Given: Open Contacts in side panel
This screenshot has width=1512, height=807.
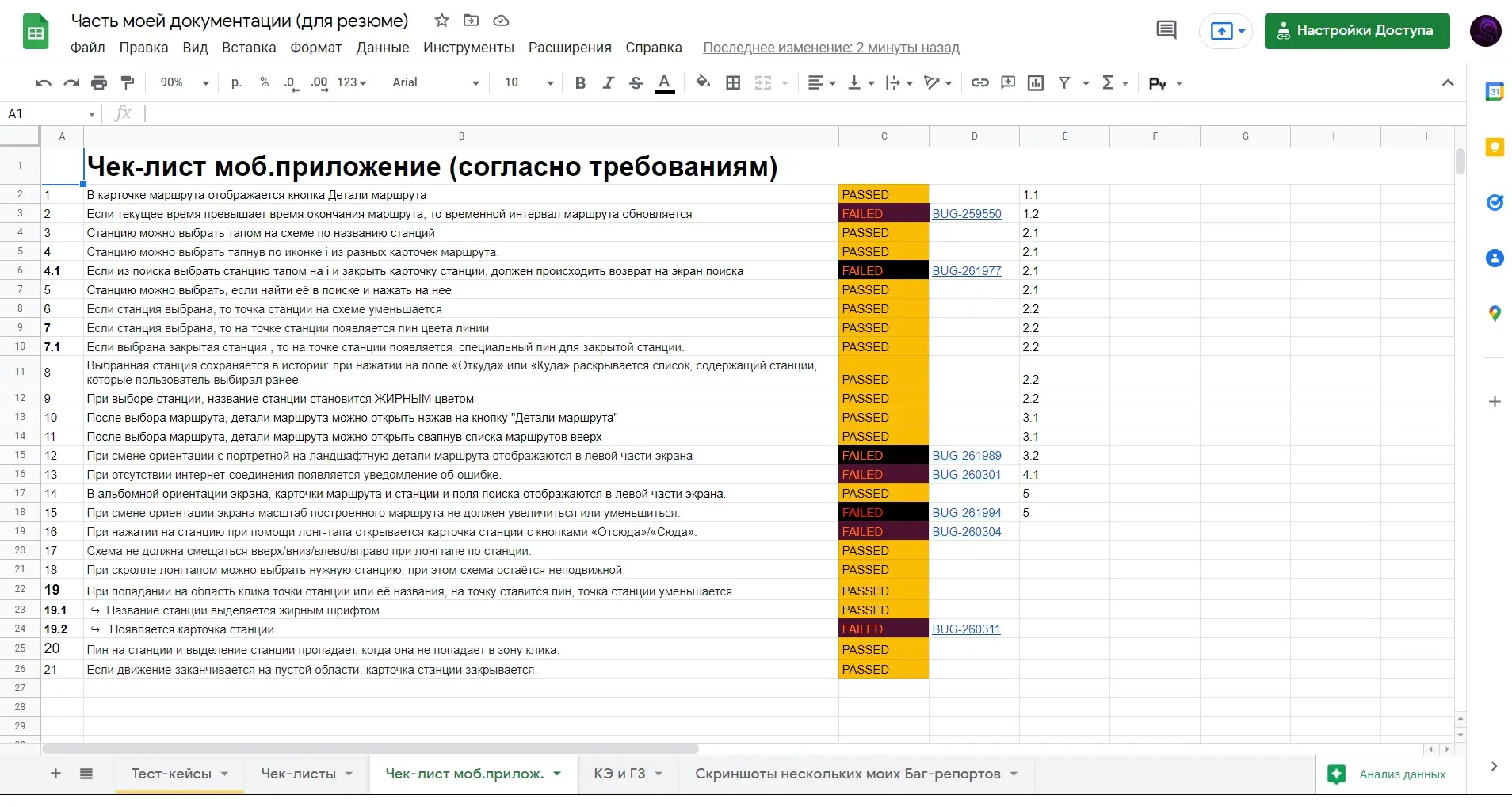Looking at the screenshot, I should coord(1495,258).
